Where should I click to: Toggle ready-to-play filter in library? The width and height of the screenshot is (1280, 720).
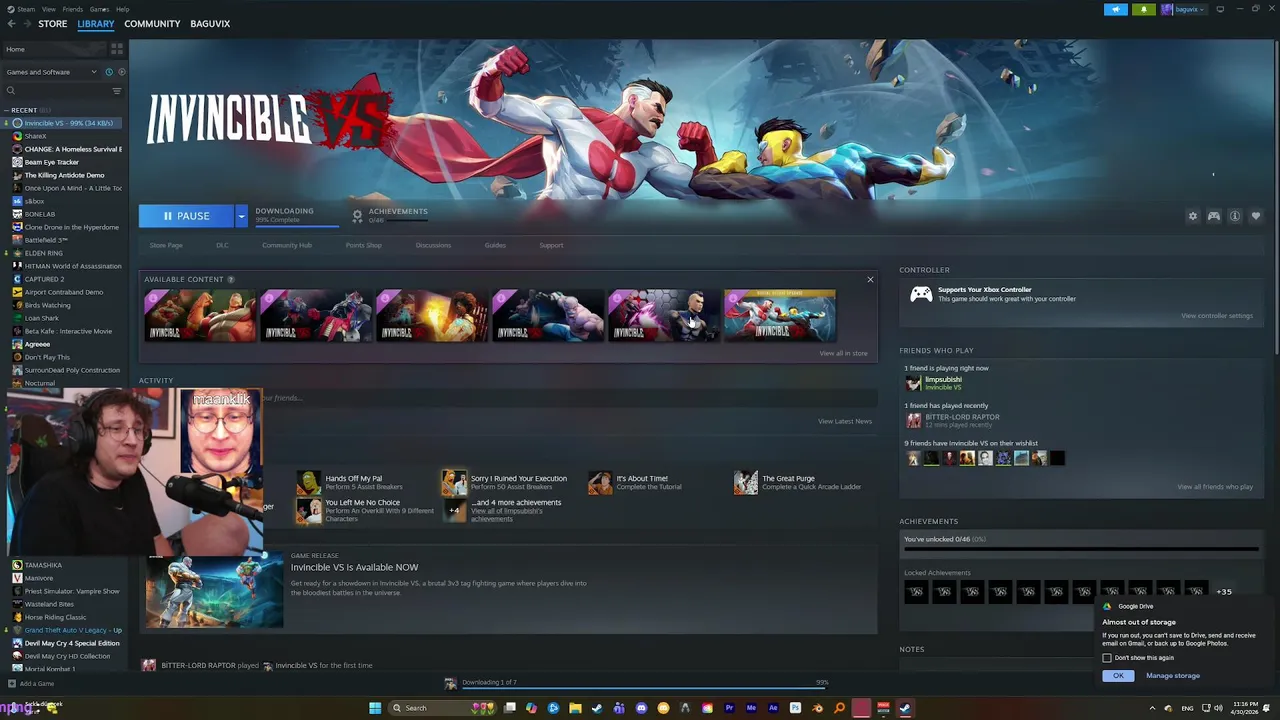[x=122, y=72]
